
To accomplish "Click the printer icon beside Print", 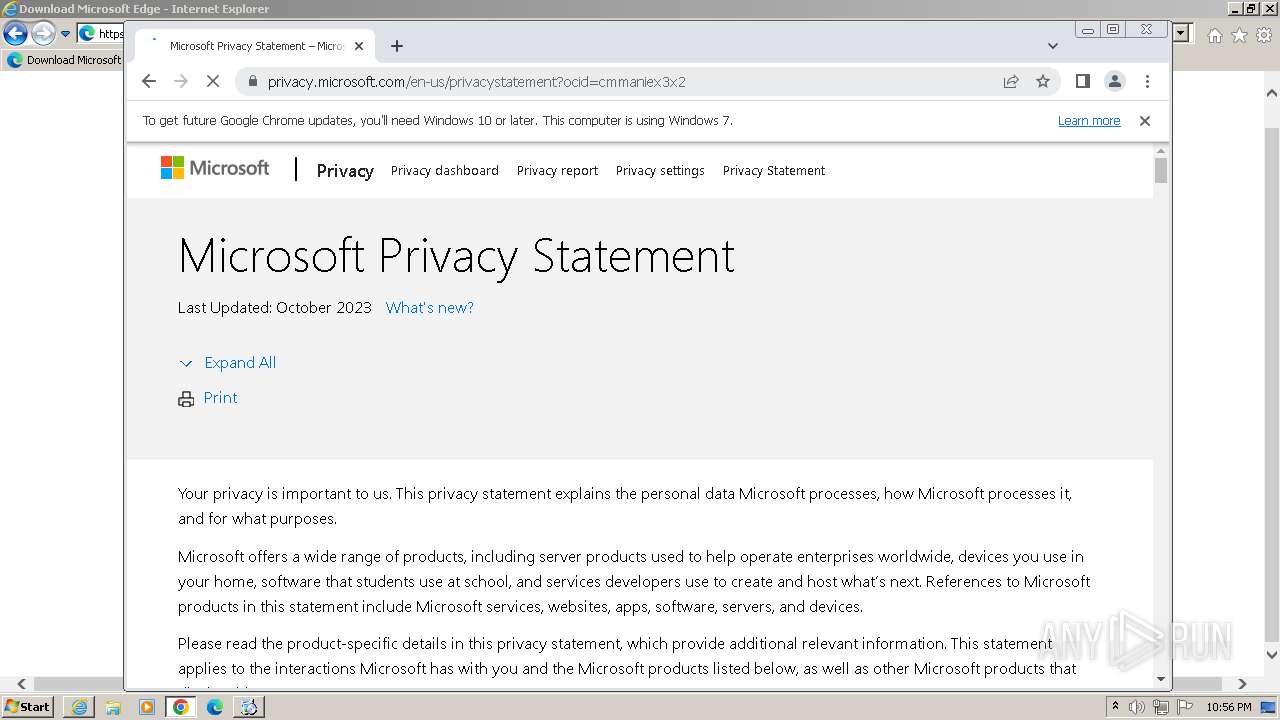I will point(186,399).
